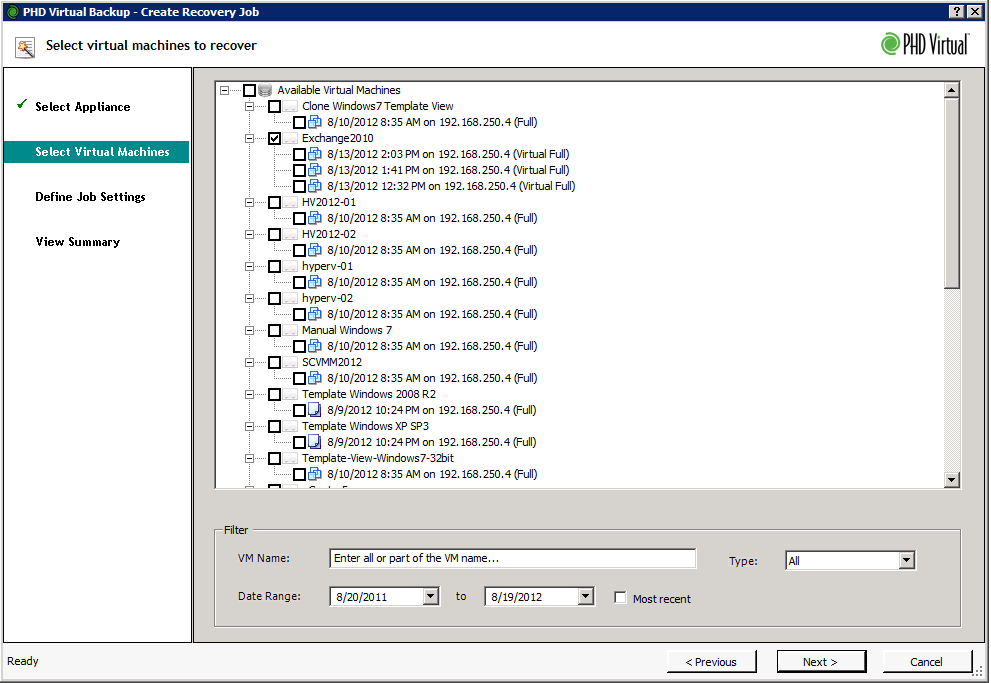
Task: Click the backup icon under hyperv-01
Action: (x=314, y=282)
